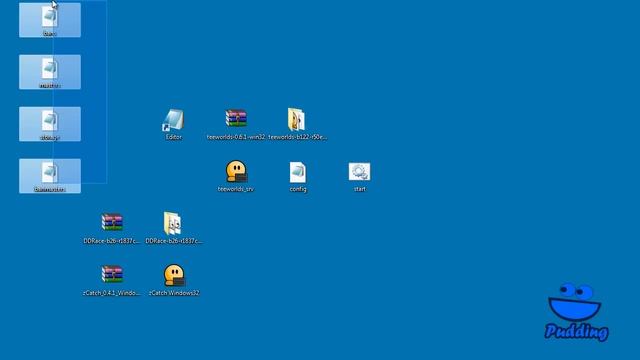This screenshot has width=640, height=360.
Task: Select the teeworlds-b122 folder icon
Action: 296,119
